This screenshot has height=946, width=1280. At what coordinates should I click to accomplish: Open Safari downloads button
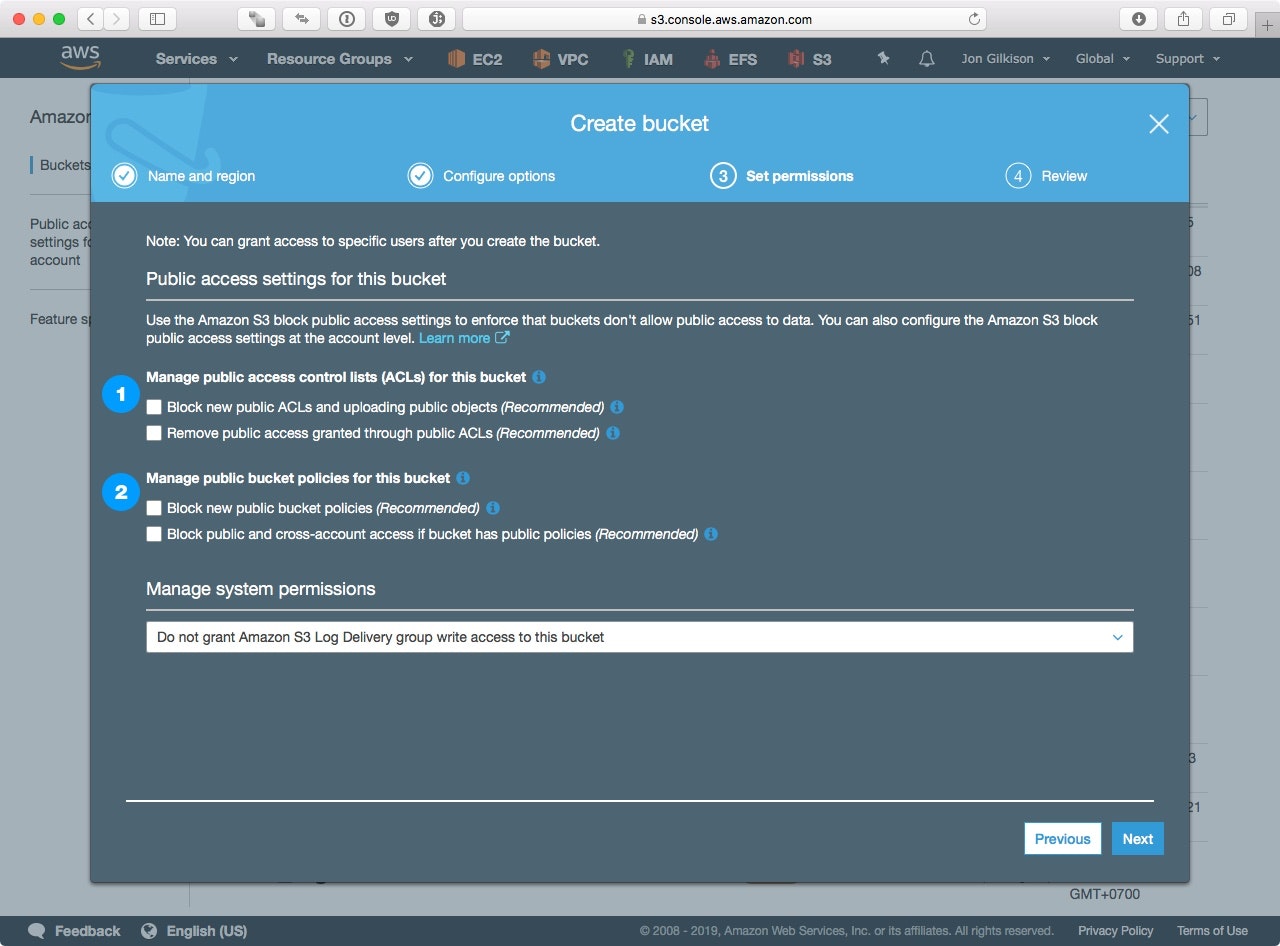(x=1139, y=19)
